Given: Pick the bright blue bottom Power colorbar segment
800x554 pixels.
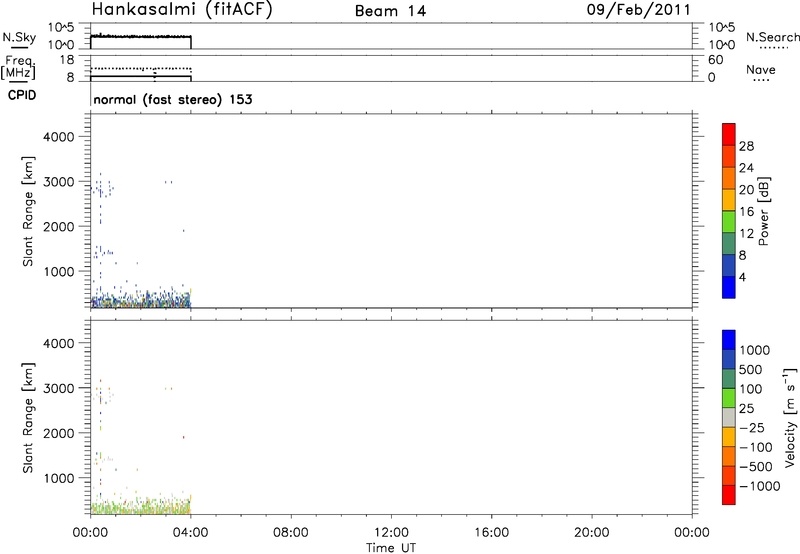Looking at the screenshot, I should pyautogui.click(x=729, y=287).
